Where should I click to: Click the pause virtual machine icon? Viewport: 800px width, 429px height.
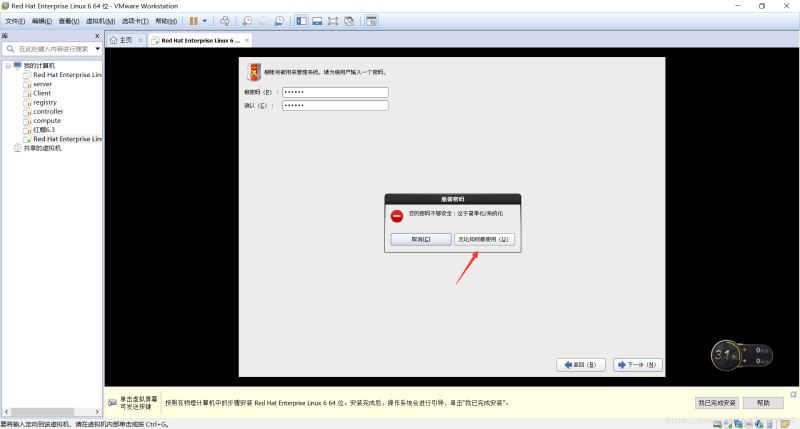(x=194, y=20)
